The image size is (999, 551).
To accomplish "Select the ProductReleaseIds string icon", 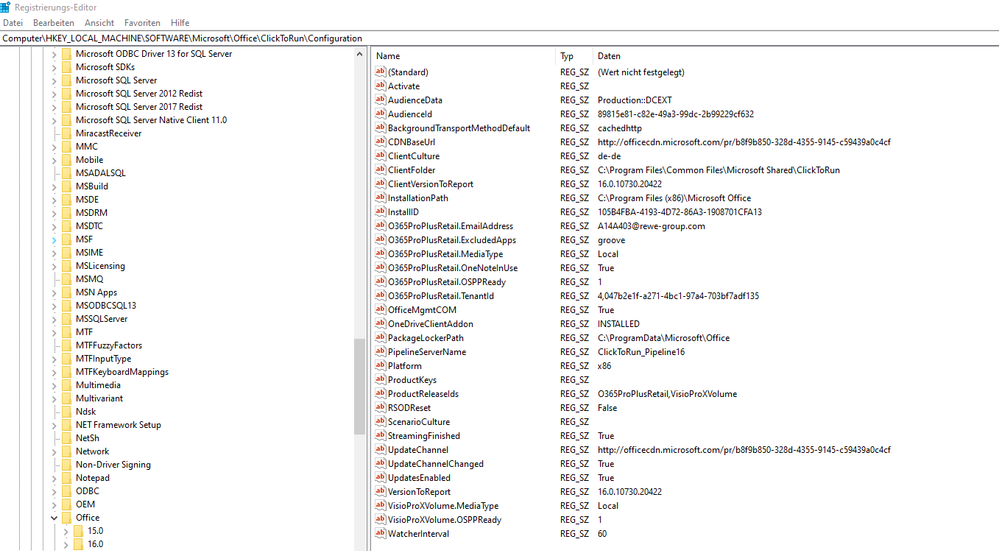I will point(380,394).
